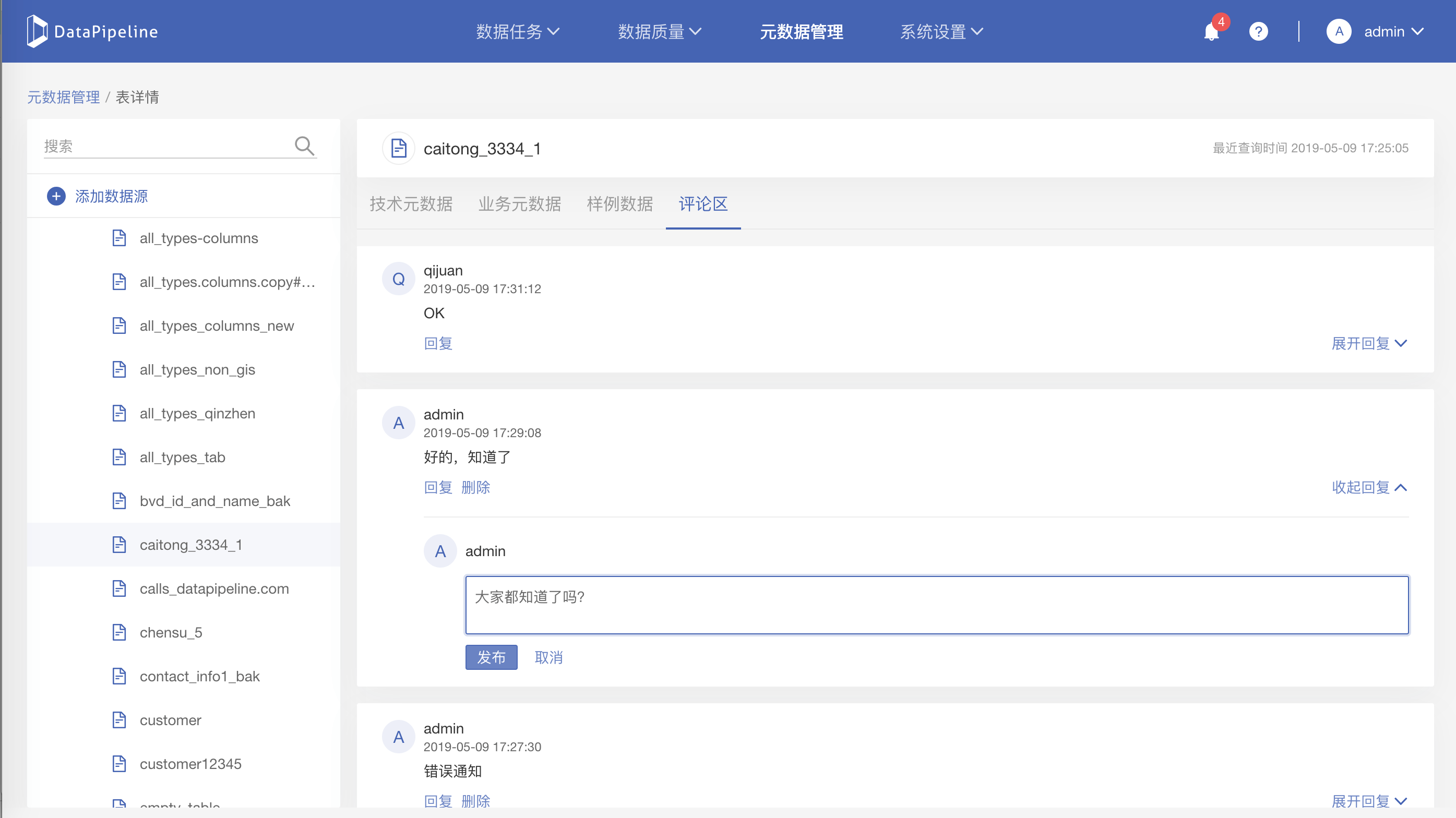
Task: Click the search magnifier icon
Action: (304, 146)
